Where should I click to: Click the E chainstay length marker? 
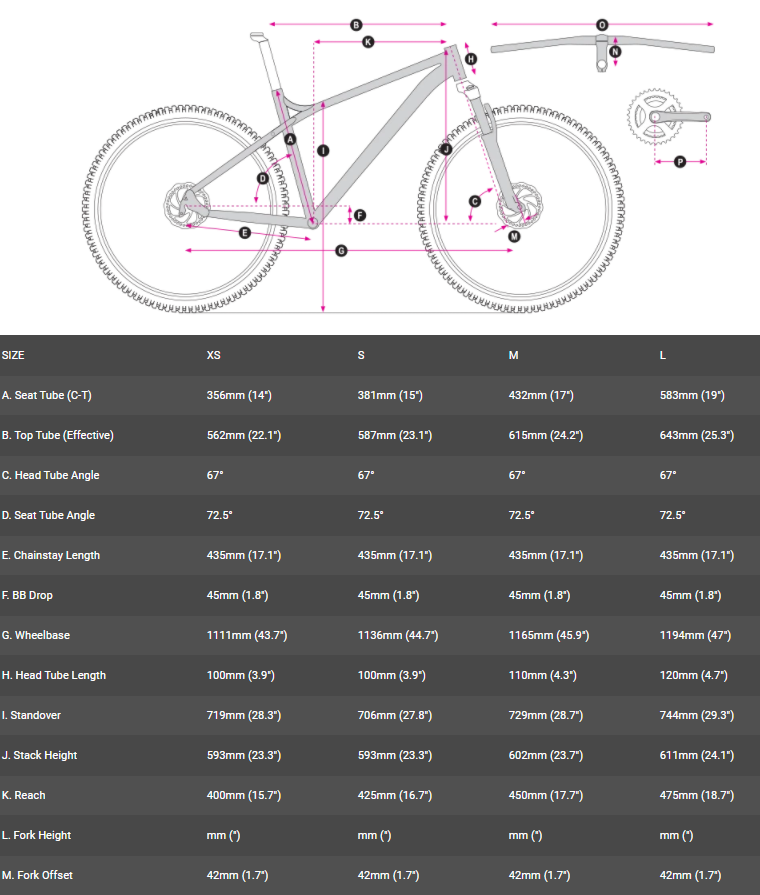pos(245,233)
